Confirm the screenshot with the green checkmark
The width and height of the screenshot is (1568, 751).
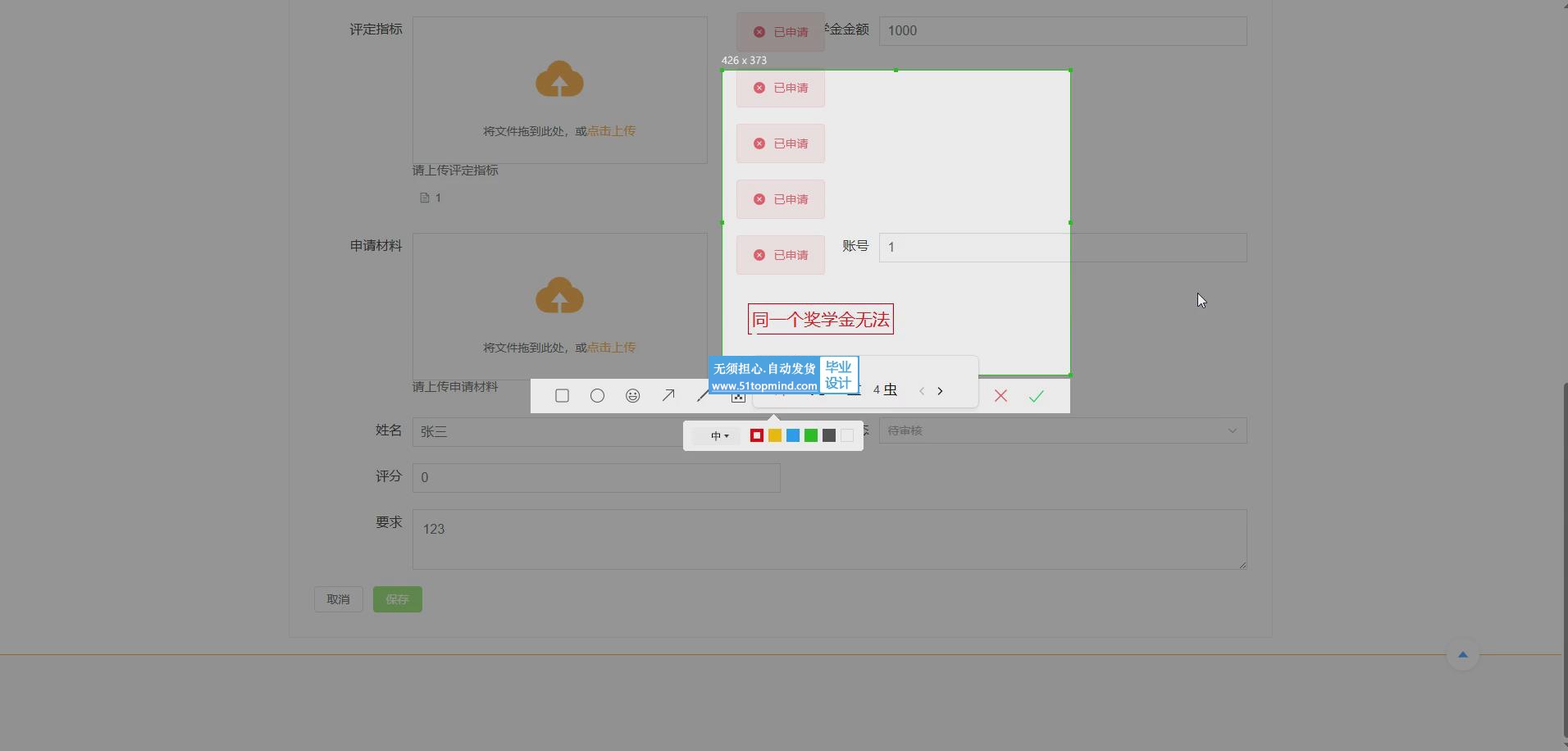coord(1036,396)
